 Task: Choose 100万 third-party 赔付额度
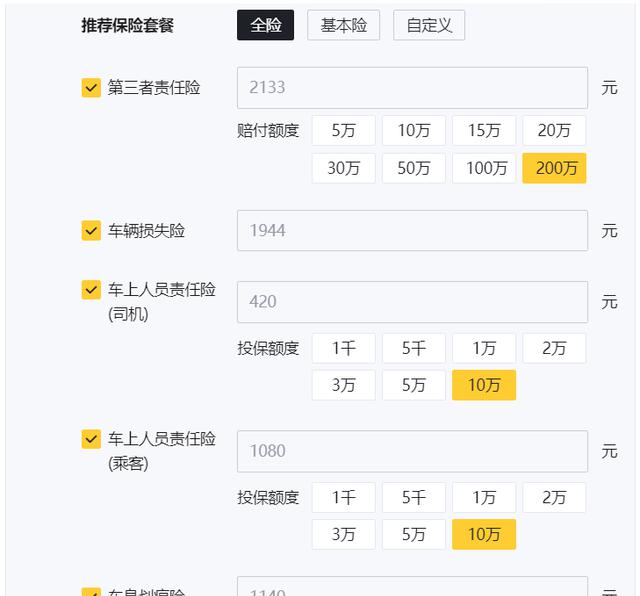[x=484, y=168]
